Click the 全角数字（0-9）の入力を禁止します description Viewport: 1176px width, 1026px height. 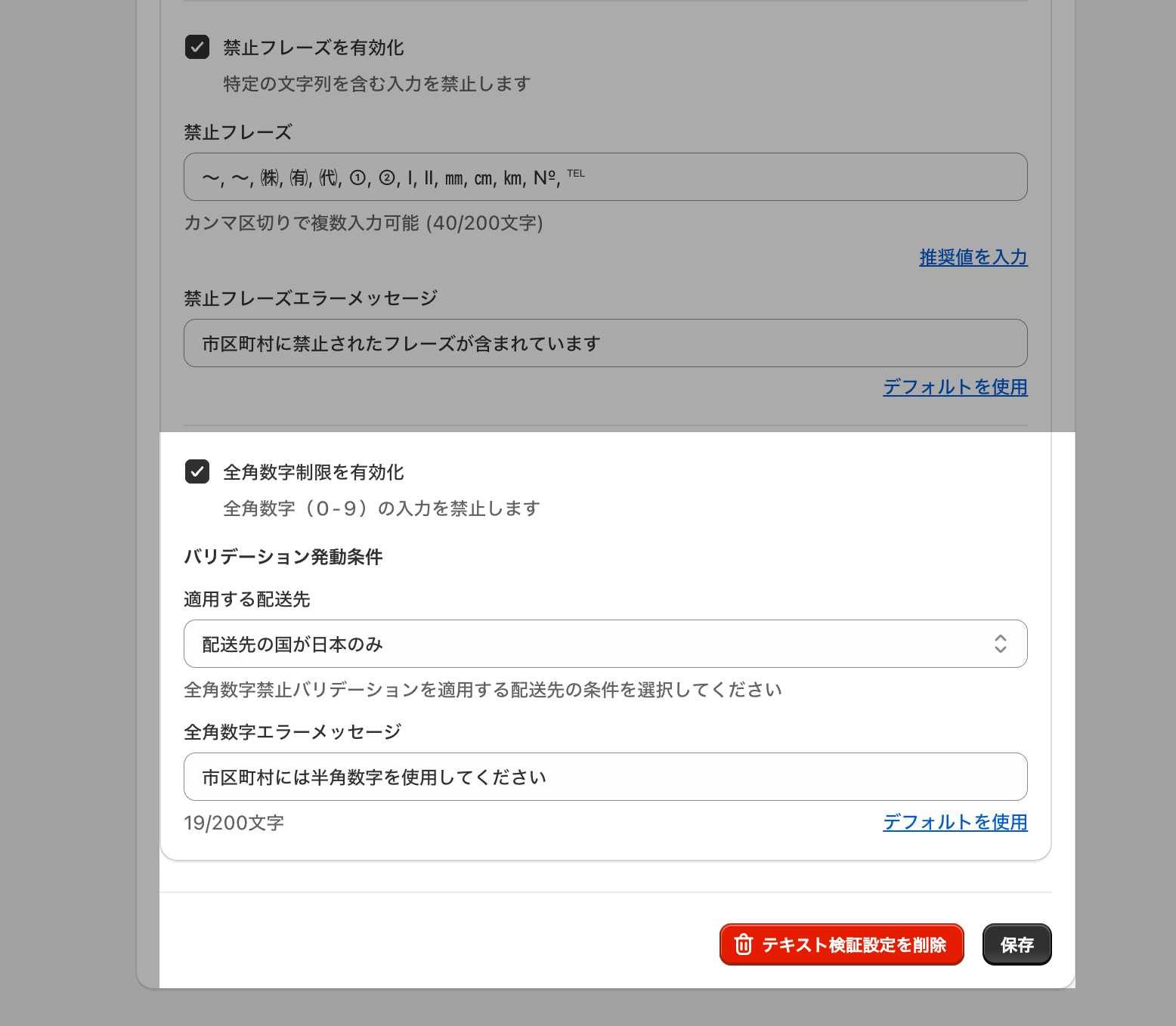click(x=381, y=508)
